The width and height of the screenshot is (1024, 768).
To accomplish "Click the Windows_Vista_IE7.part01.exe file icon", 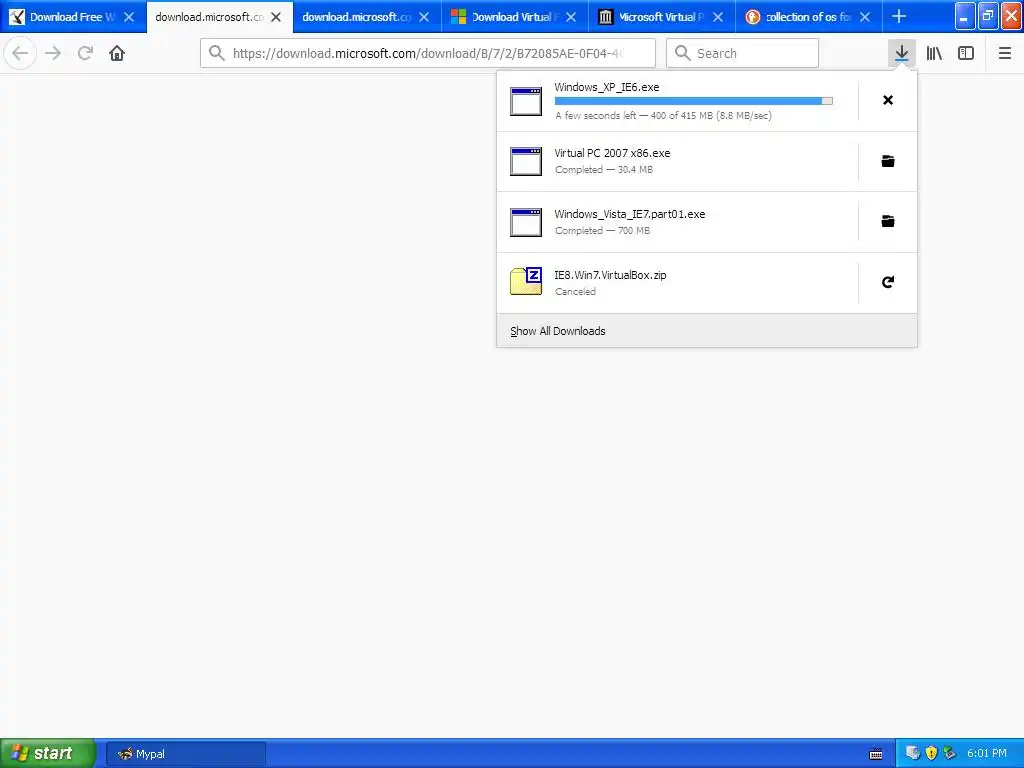I will tap(526, 222).
